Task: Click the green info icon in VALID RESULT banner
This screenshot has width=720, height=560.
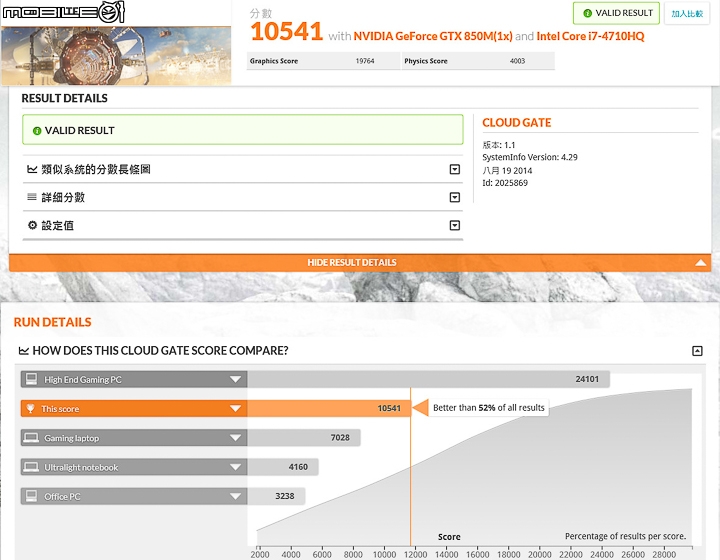Action: coord(37,131)
